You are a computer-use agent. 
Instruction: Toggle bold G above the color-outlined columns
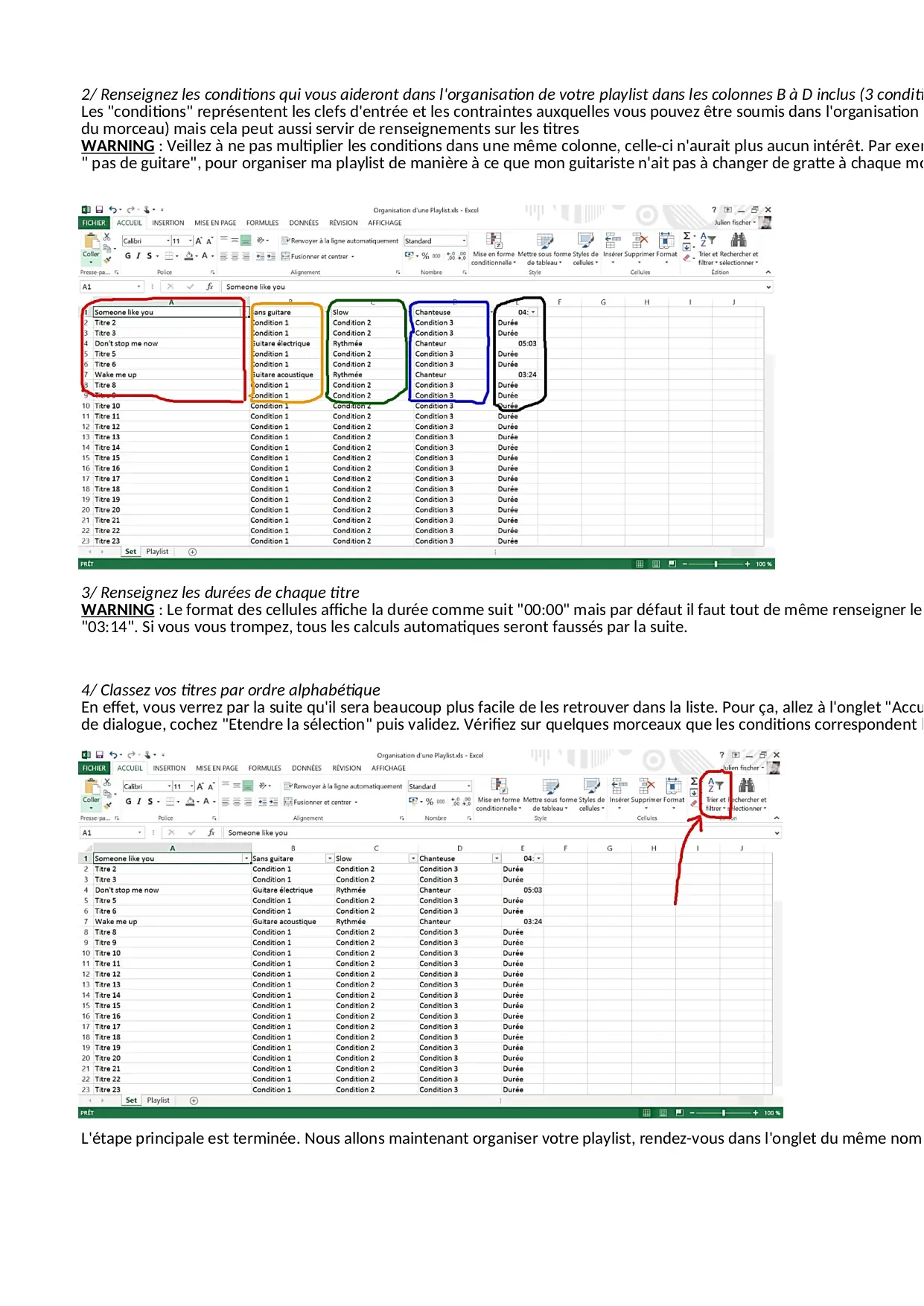tap(127, 256)
